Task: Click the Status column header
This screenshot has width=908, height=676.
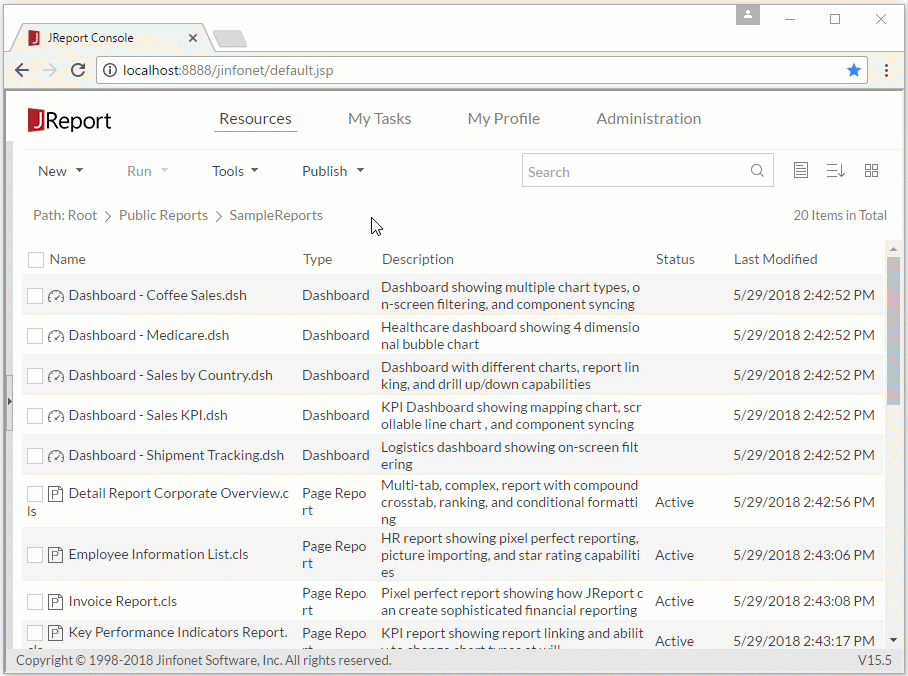Action: (675, 260)
